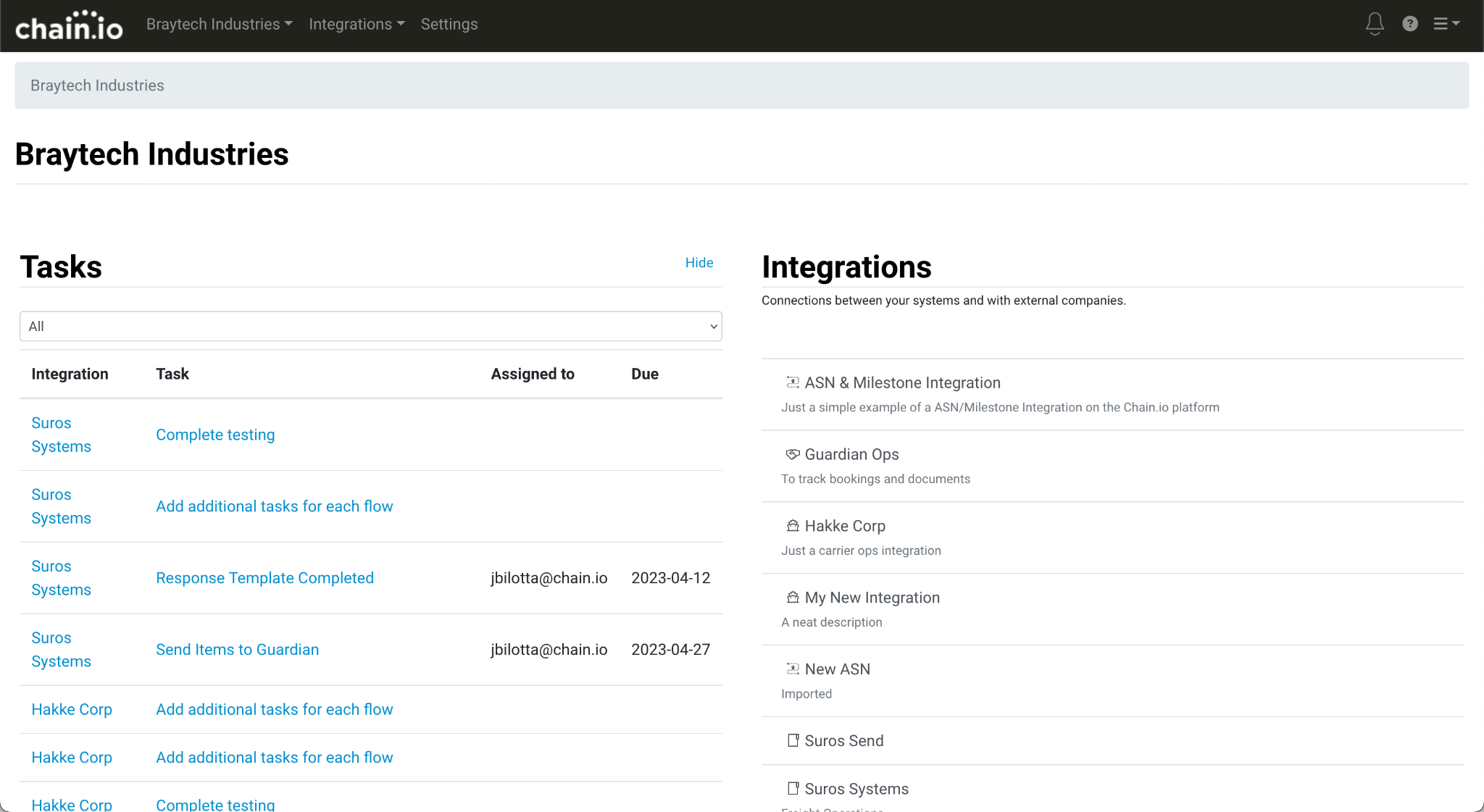
Task: Open the Settings menu item
Action: [x=449, y=24]
